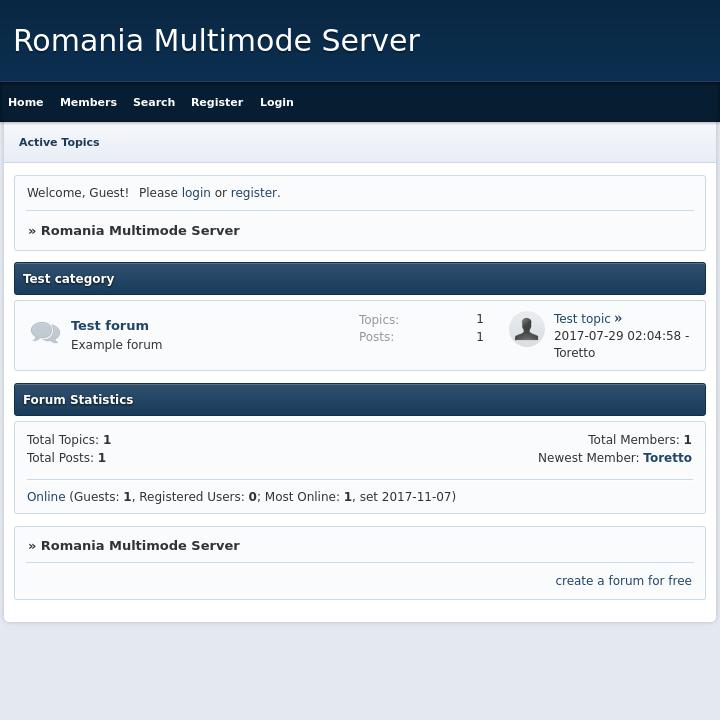Click the Online users link
Image resolution: width=720 pixels, height=720 pixels.
tap(46, 497)
